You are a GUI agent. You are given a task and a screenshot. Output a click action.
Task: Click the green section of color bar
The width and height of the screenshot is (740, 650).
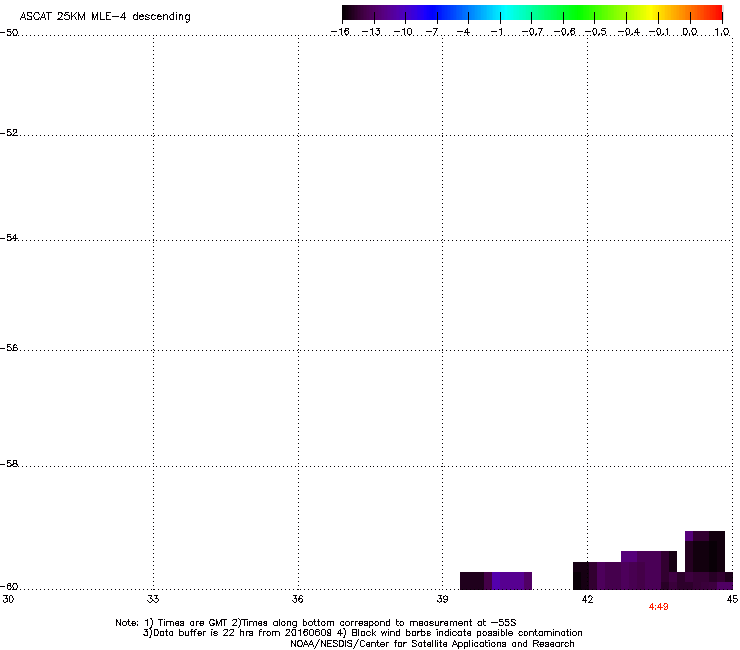point(578,13)
